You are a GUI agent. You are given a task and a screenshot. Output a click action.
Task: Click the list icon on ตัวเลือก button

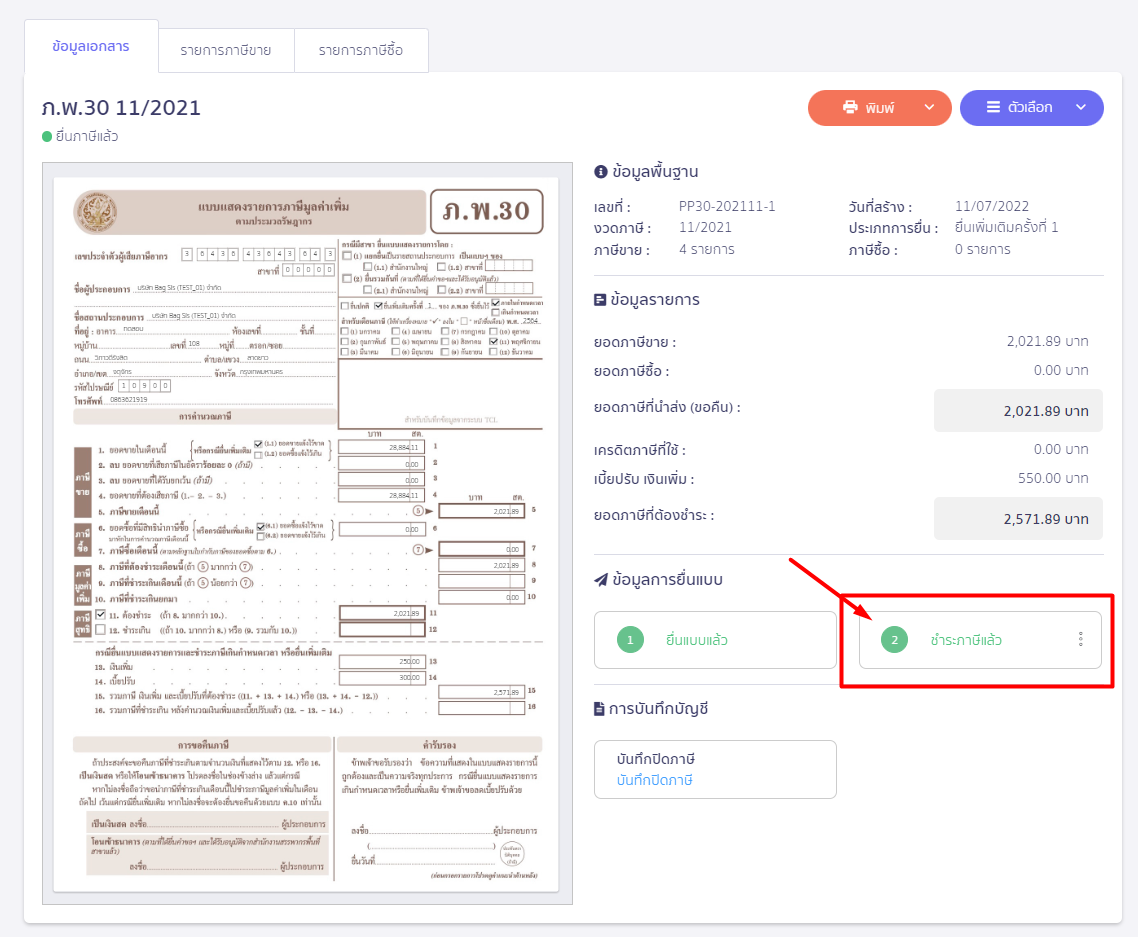point(993,108)
